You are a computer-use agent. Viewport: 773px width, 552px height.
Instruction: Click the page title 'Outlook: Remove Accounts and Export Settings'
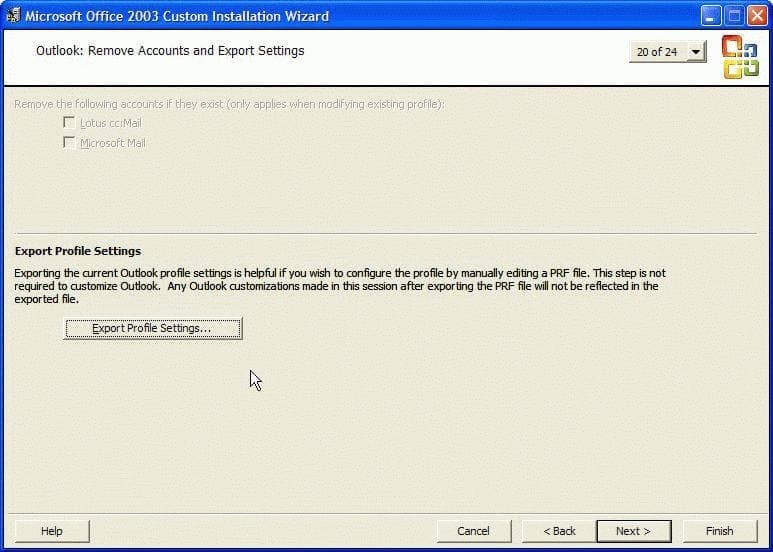click(170, 50)
